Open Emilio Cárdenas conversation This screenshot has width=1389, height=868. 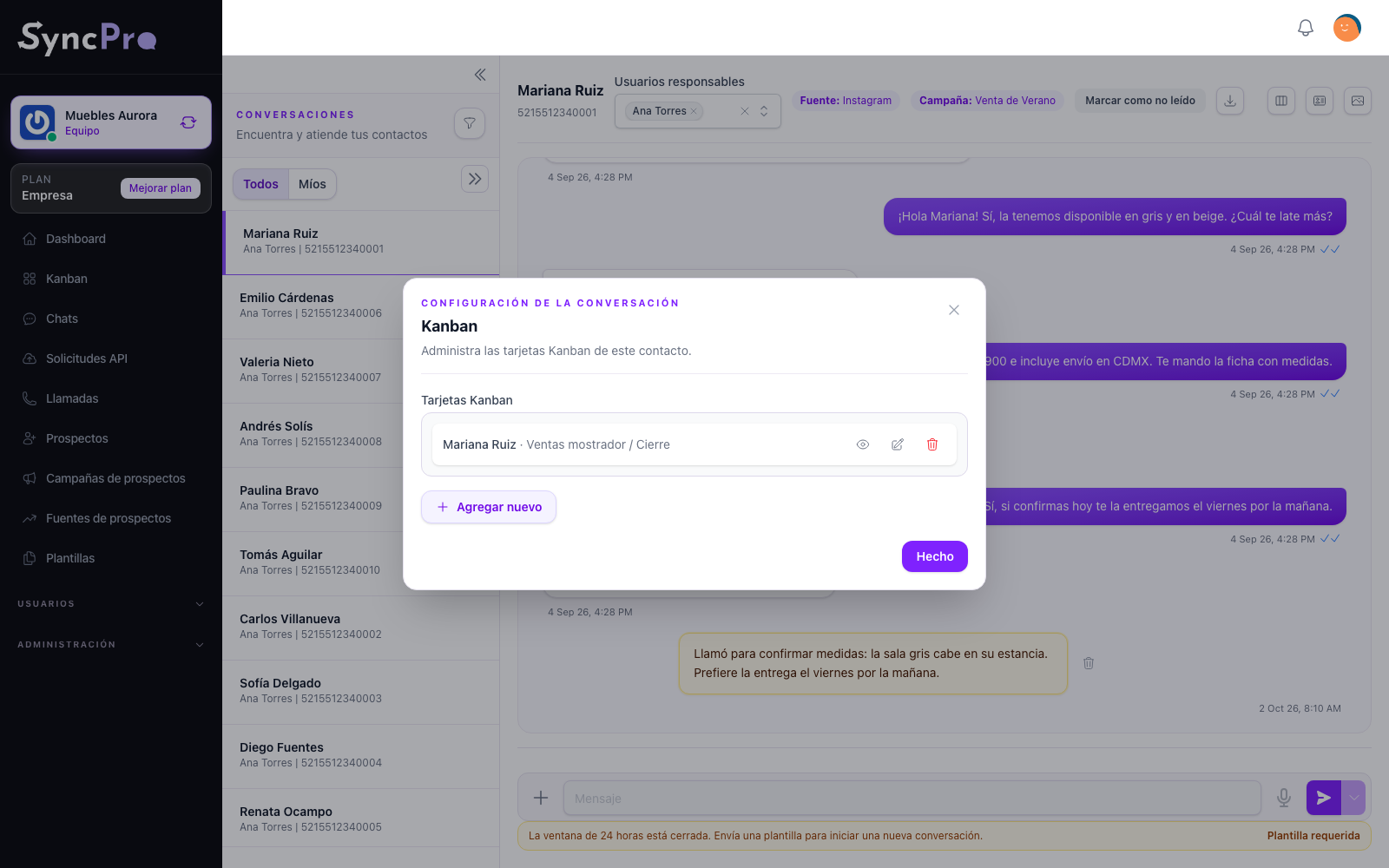coord(361,306)
